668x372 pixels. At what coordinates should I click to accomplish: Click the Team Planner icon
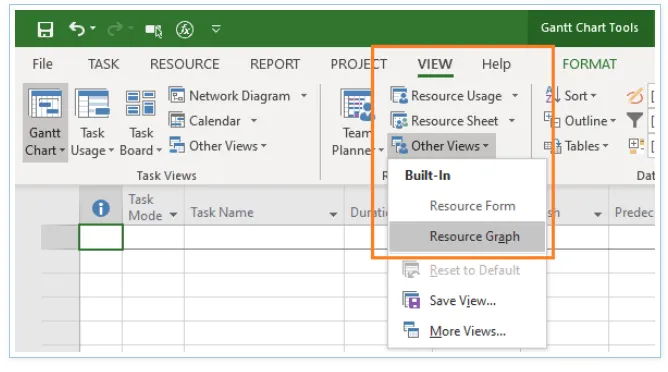click(x=357, y=104)
